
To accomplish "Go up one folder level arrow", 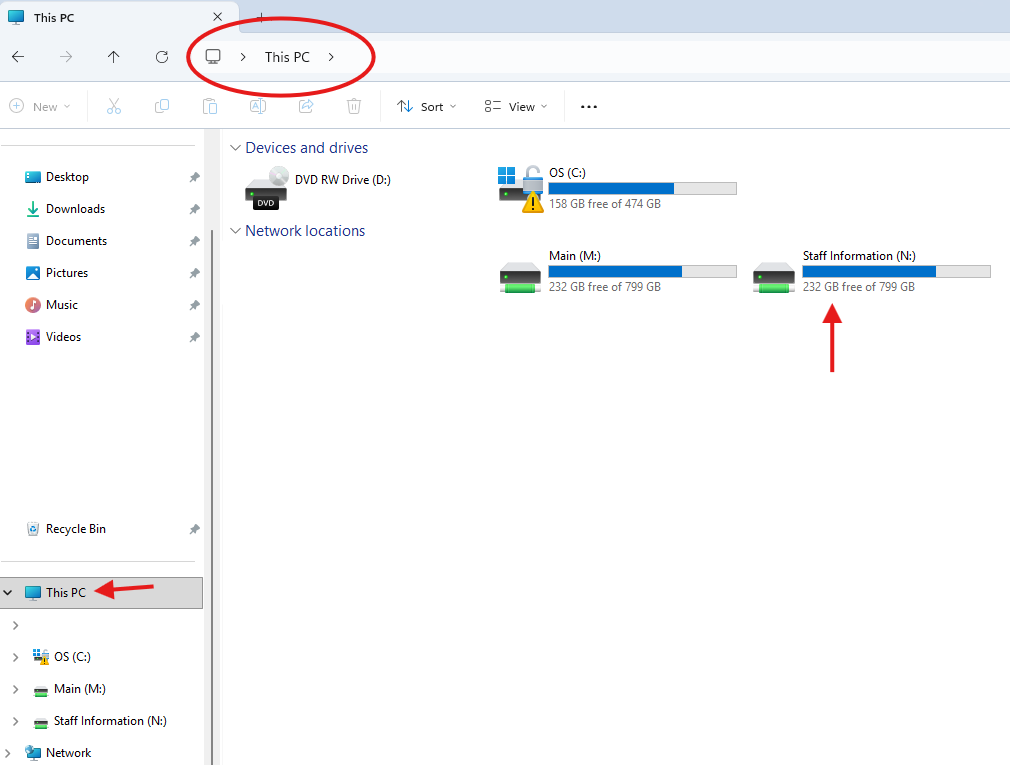I will tap(113, 57).
